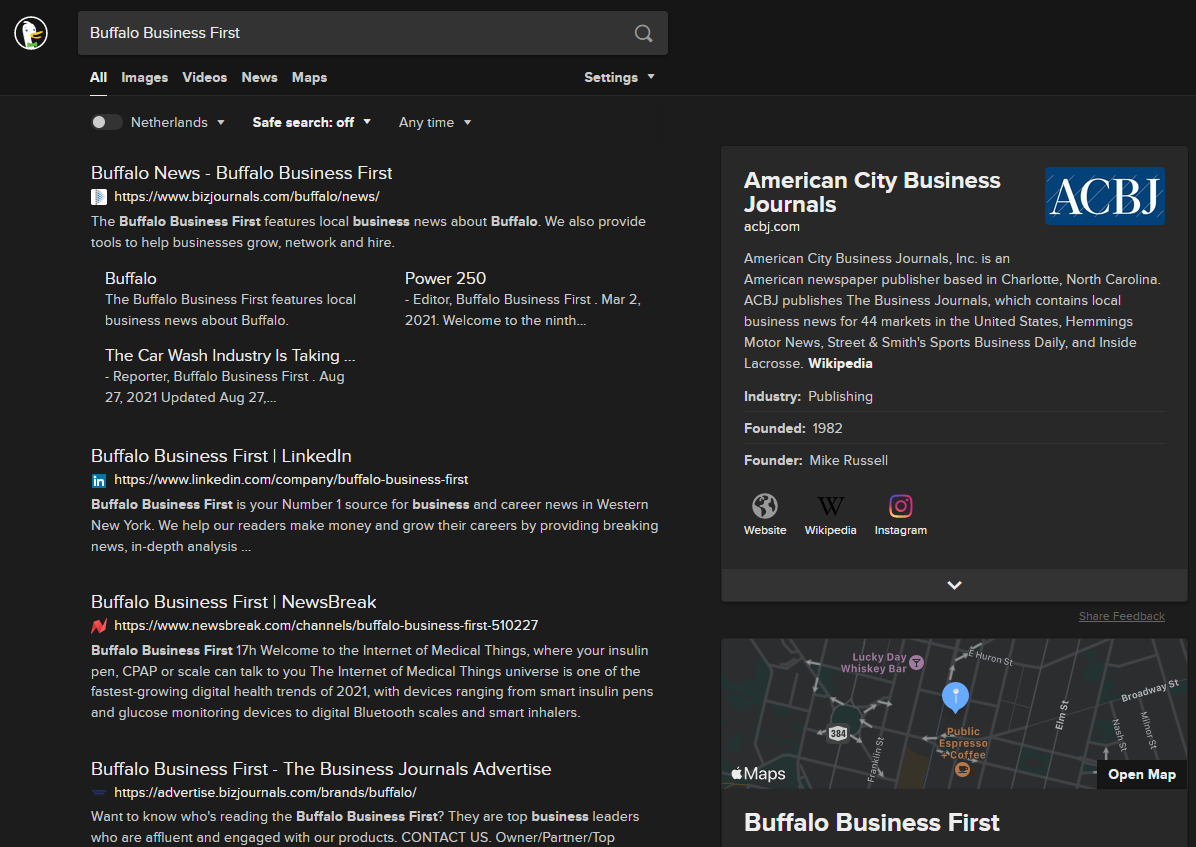Click the Industry: Publishing row
Viewport: 1196px width, 847px height.
pyautogui.click(x=954, y=396)
